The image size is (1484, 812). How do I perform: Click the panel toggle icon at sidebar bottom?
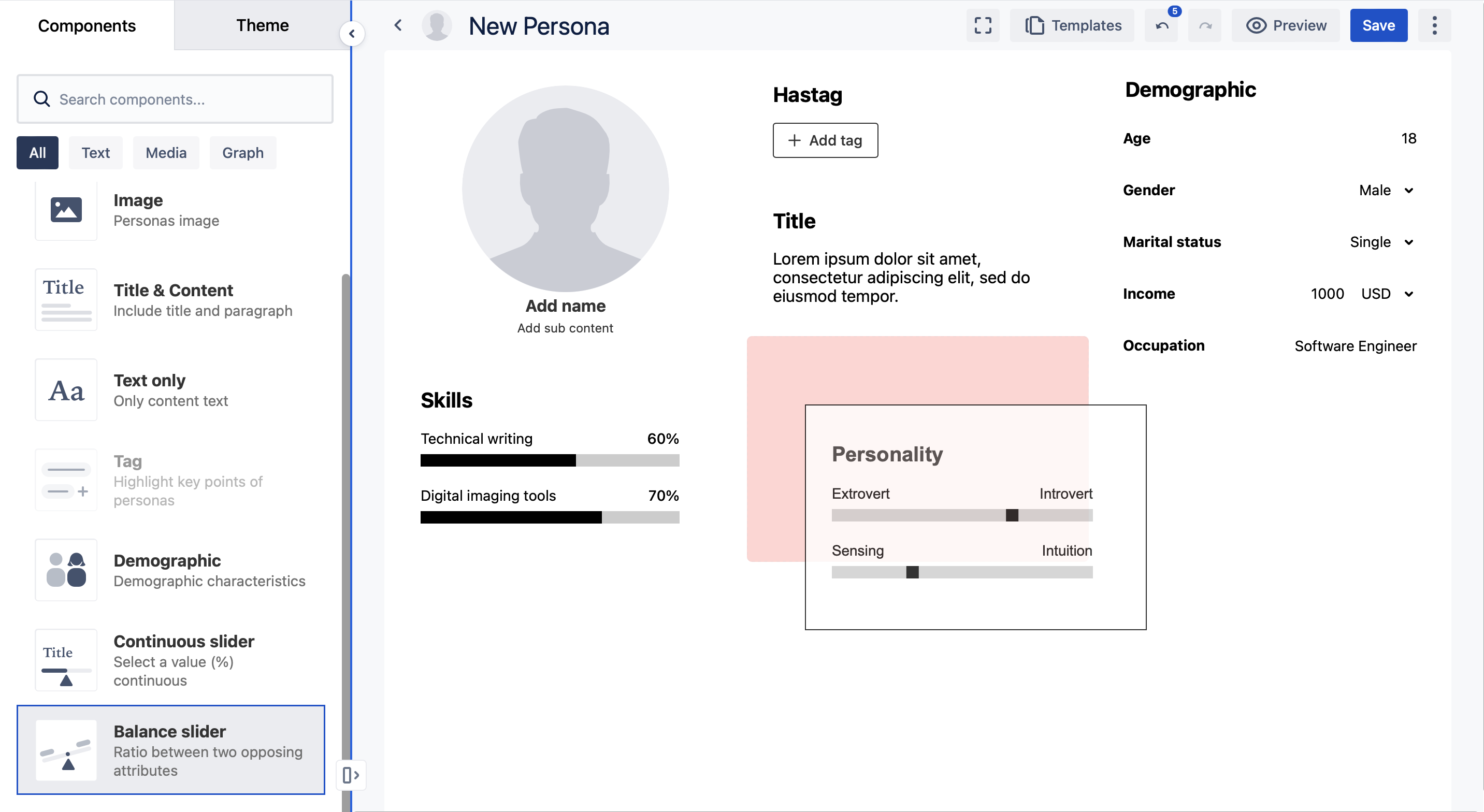pyautogui.click(x=351, y=775)
